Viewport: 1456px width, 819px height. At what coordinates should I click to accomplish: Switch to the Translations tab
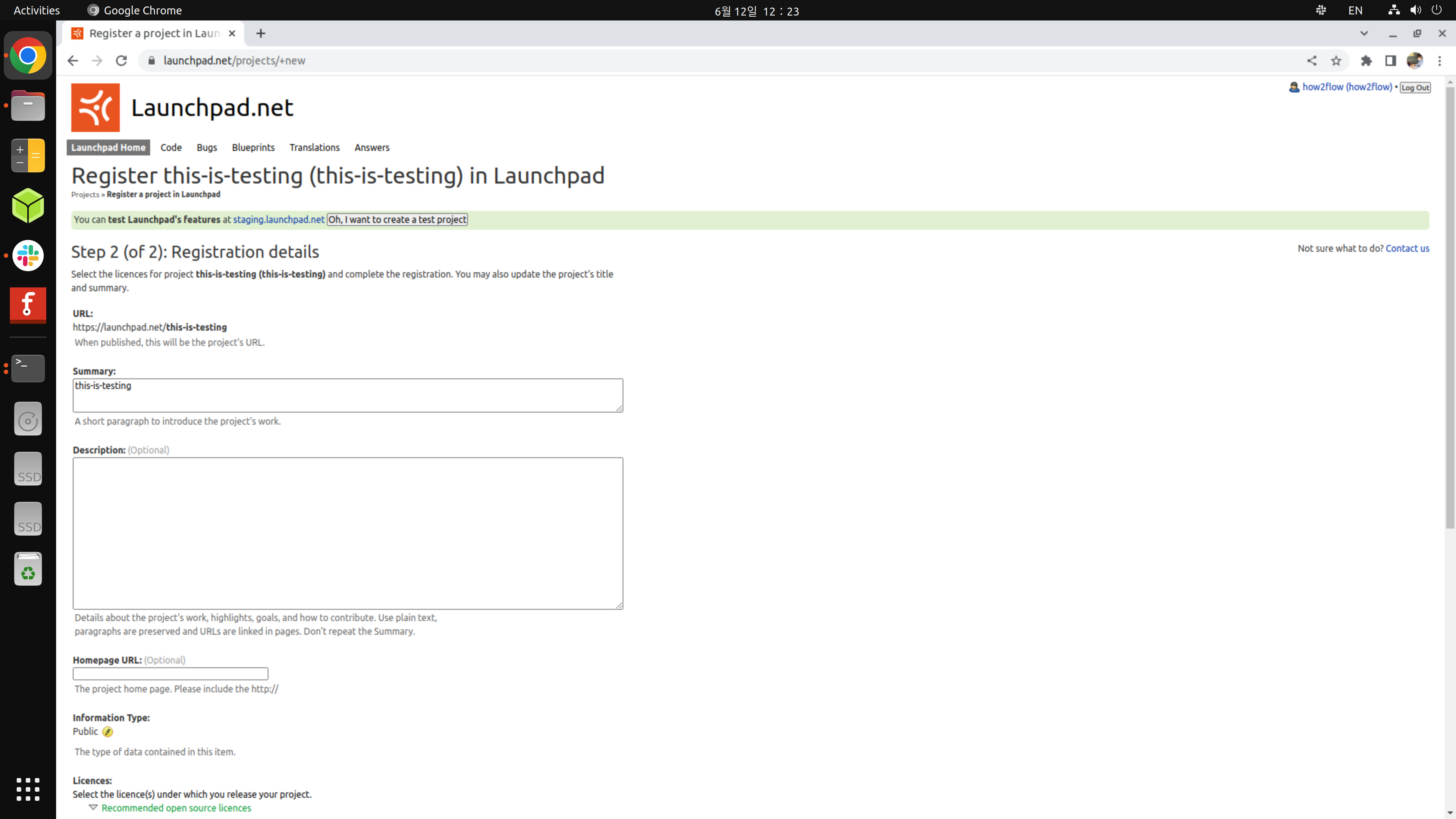(x=314, y=147)
